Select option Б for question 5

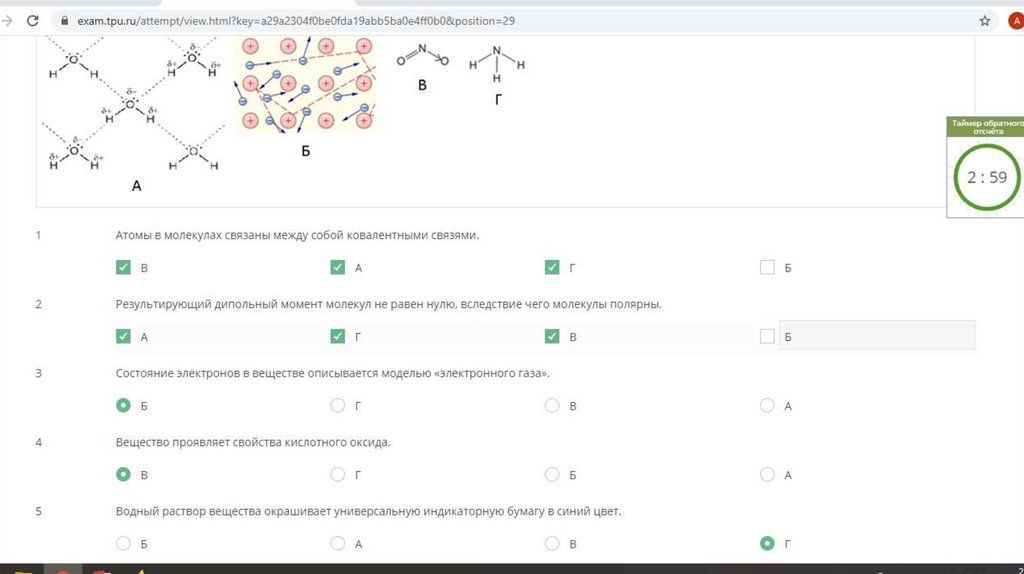click(123, 543)
